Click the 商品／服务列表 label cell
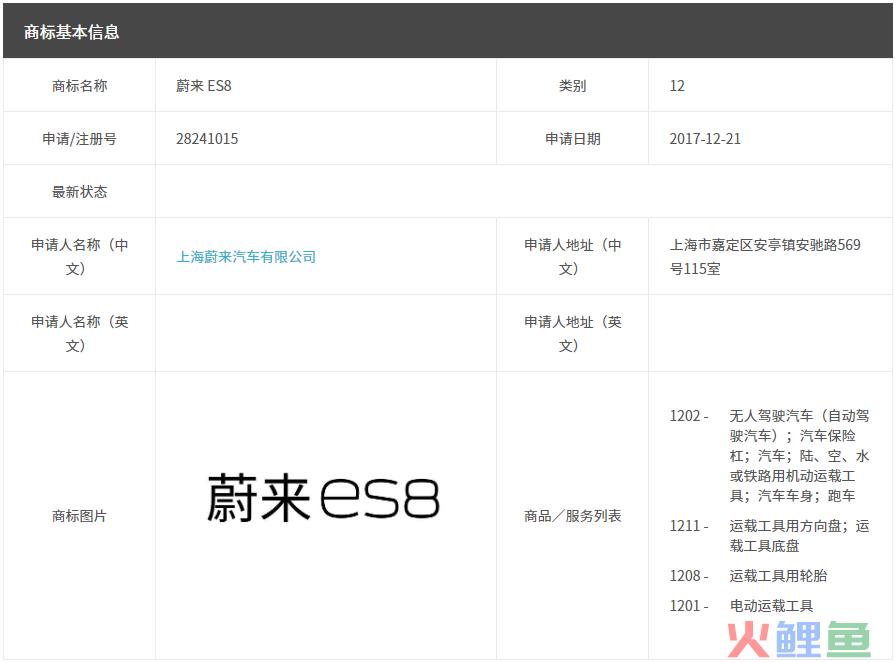Viewport: 895px width, 663px height. coord(573,516)
